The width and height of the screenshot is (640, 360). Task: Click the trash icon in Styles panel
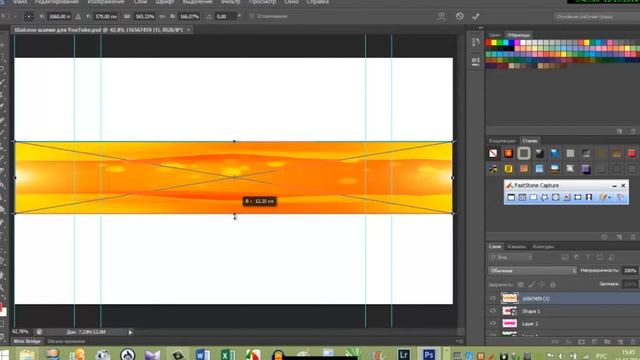pyautogui.click(x=633, y=237)
